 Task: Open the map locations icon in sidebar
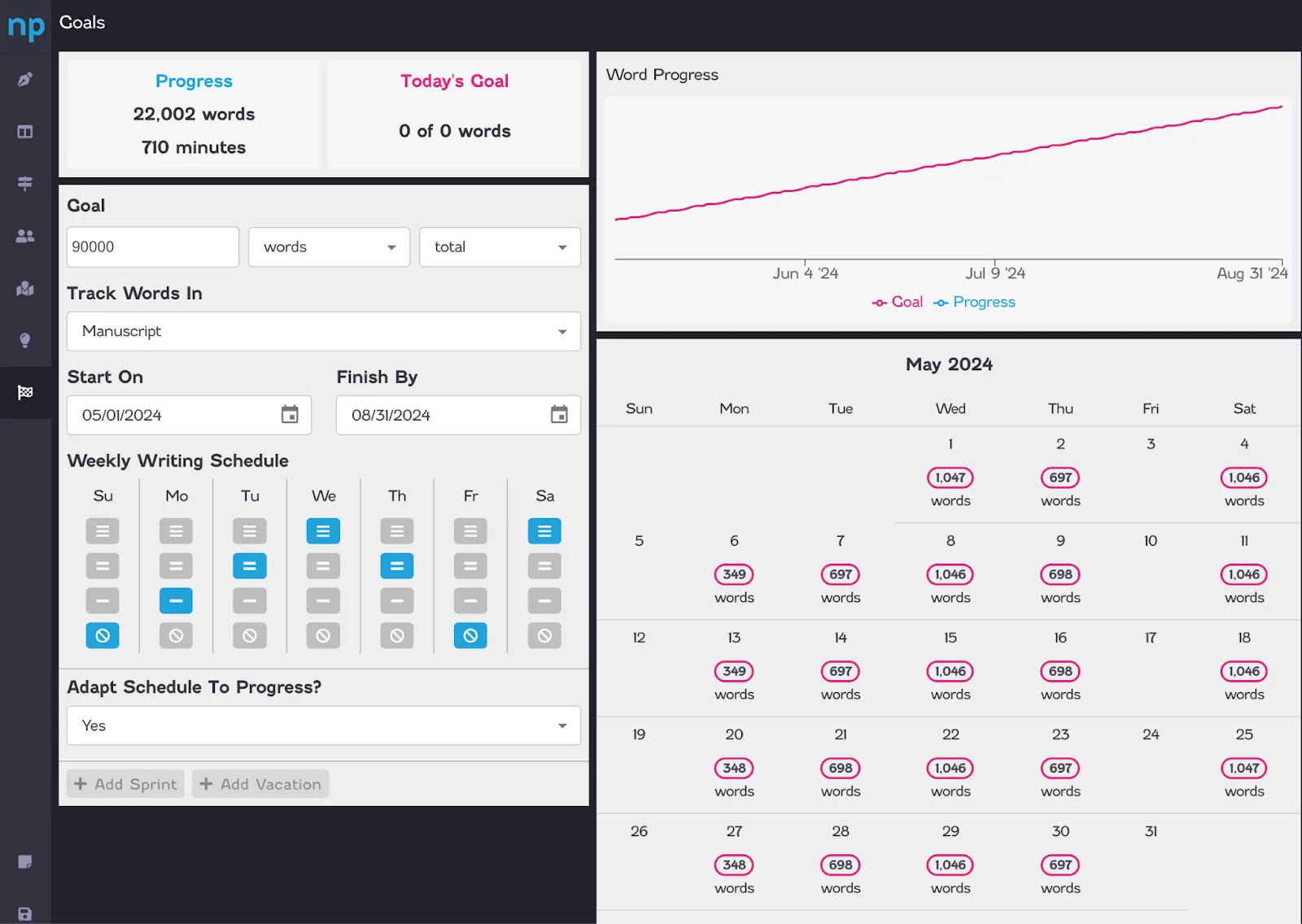click(25, 288)
